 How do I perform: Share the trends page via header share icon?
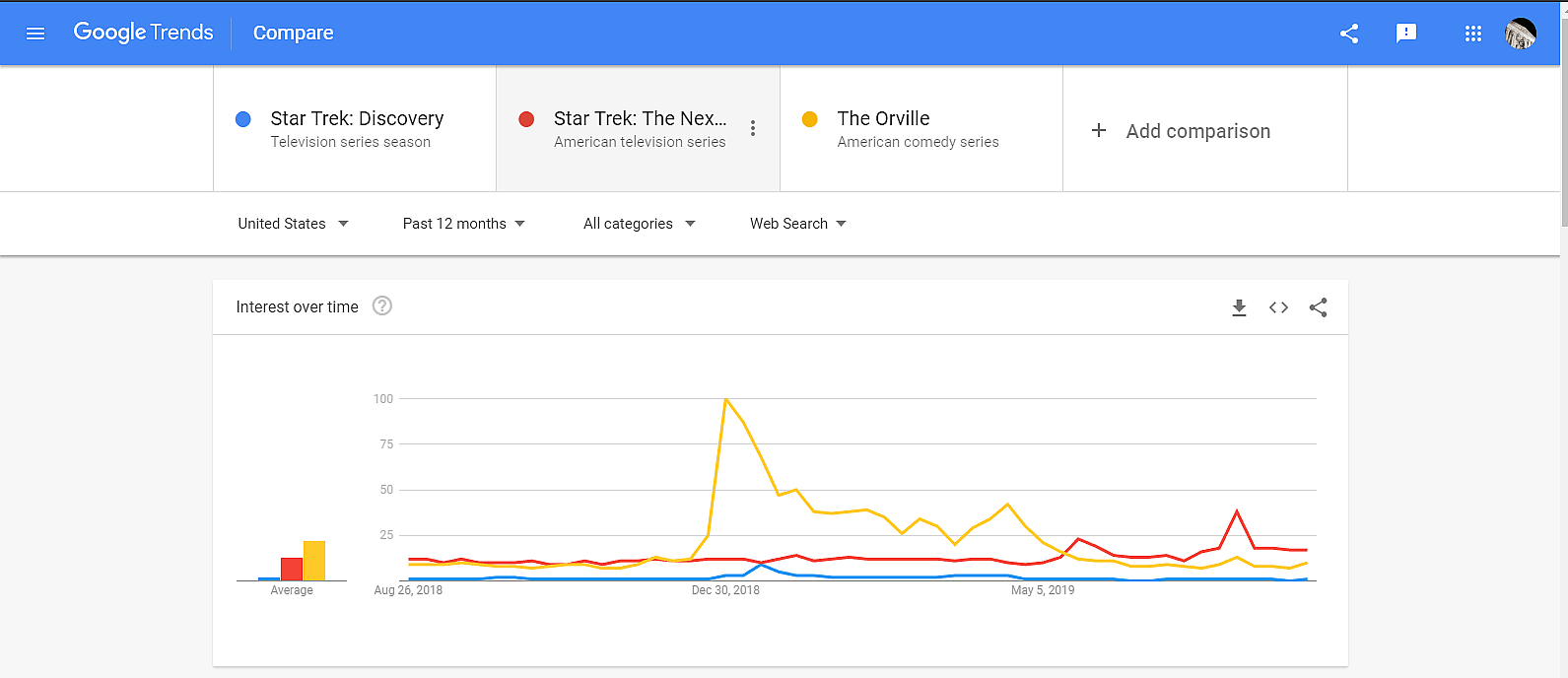tap(1348, 33)
